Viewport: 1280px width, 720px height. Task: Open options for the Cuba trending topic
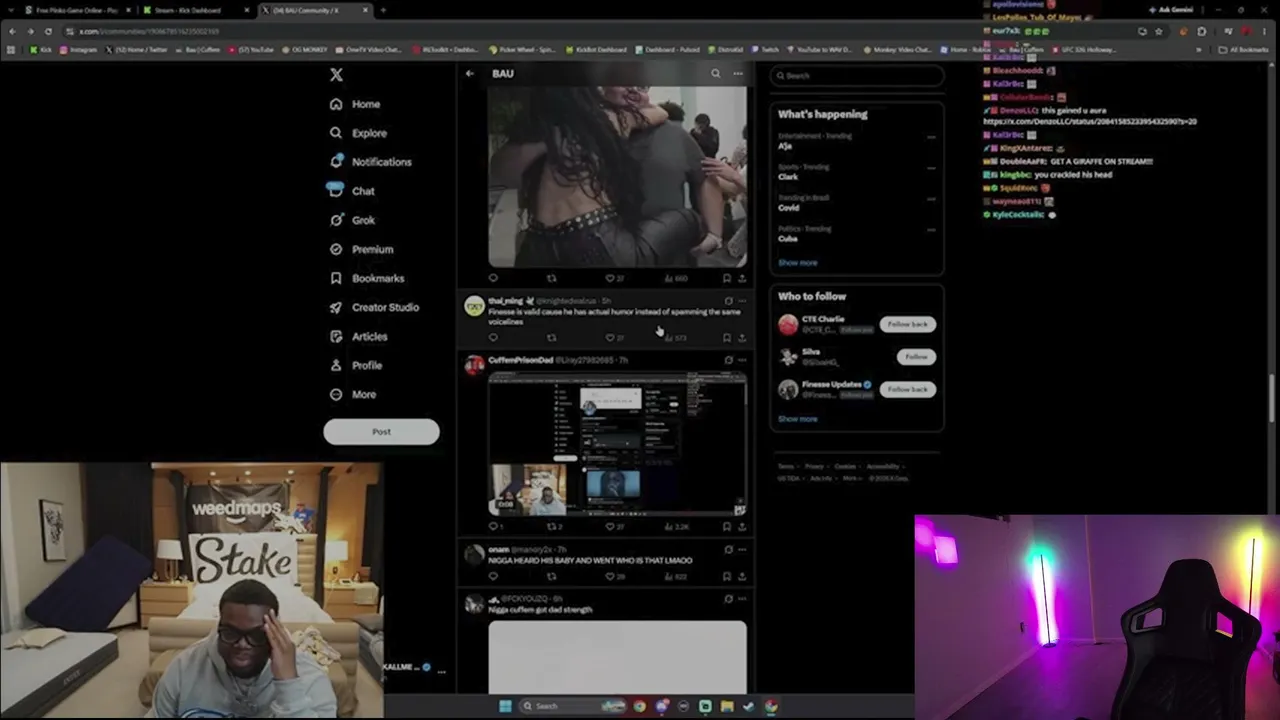[931, 230]
